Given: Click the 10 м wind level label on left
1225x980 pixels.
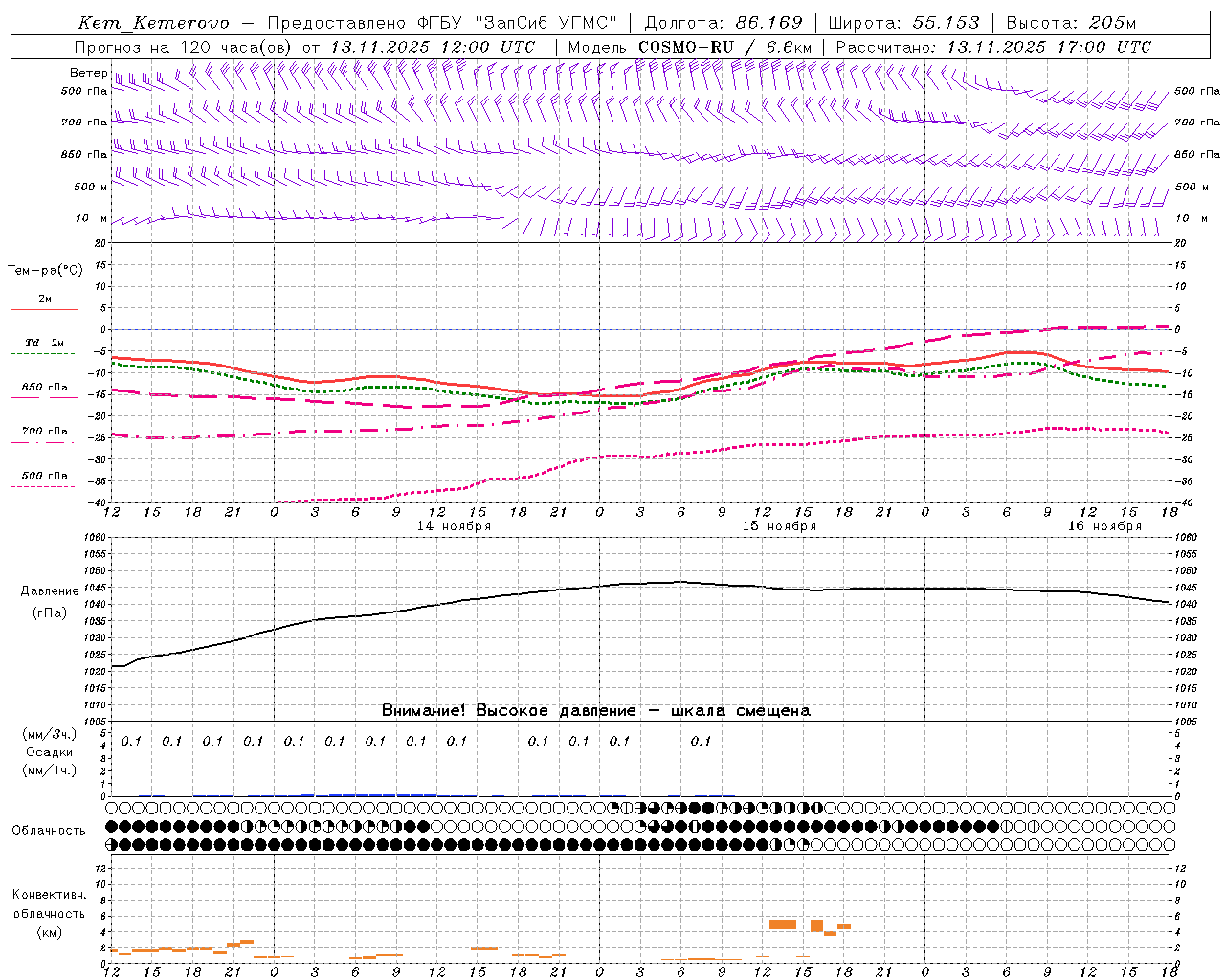Looking at the screenshot, I should tap(91, 218).
